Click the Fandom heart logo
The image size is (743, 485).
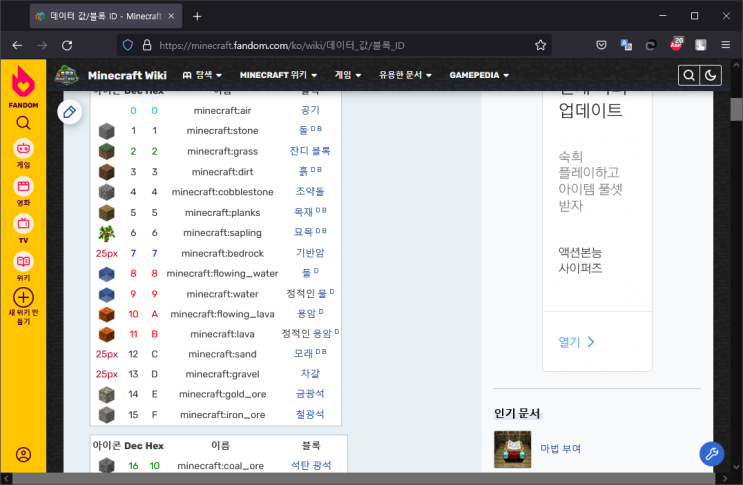(x=23, y=82)
